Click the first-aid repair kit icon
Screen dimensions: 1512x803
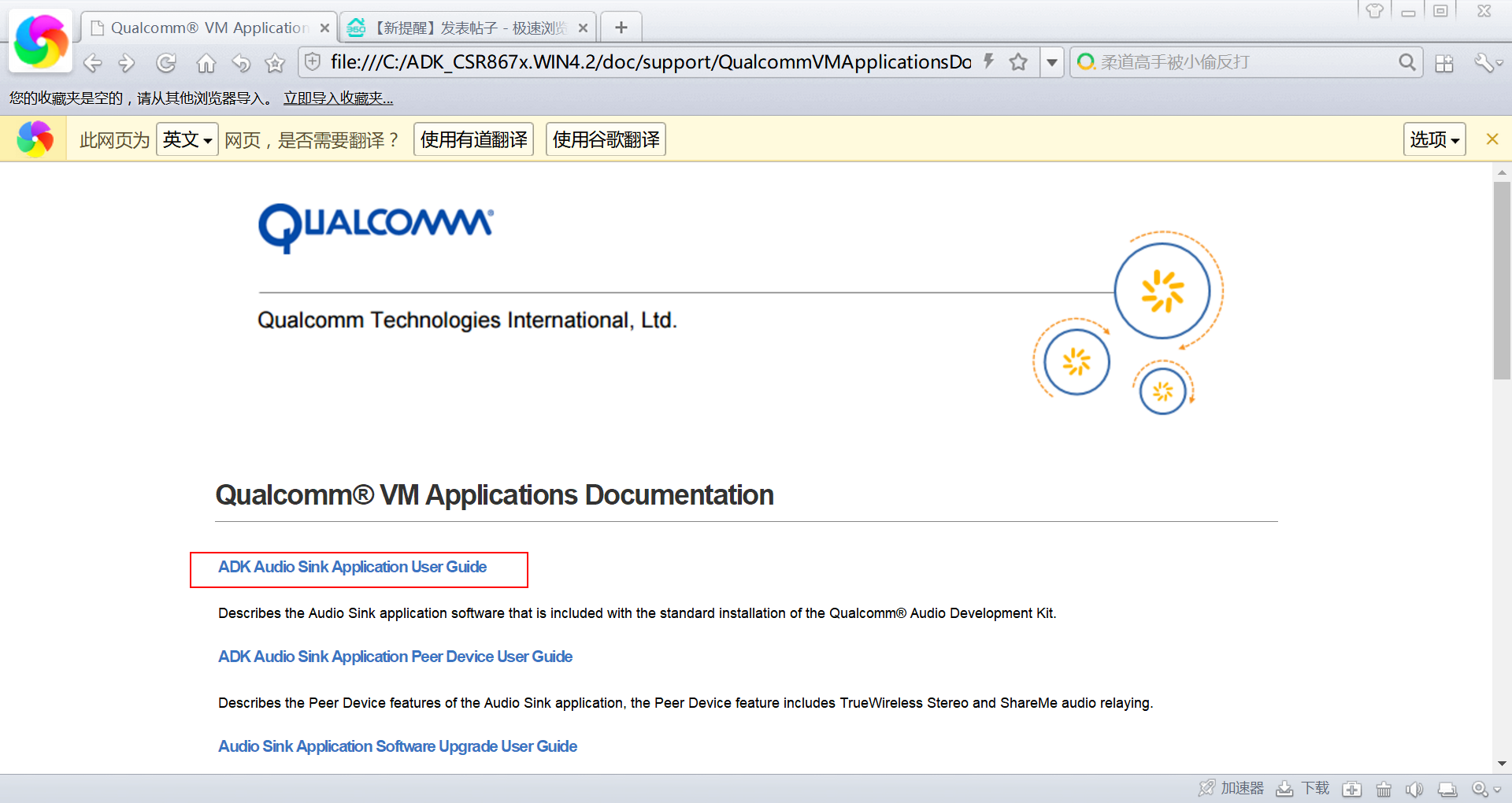pyautogui.click(x=1352, y=789)
